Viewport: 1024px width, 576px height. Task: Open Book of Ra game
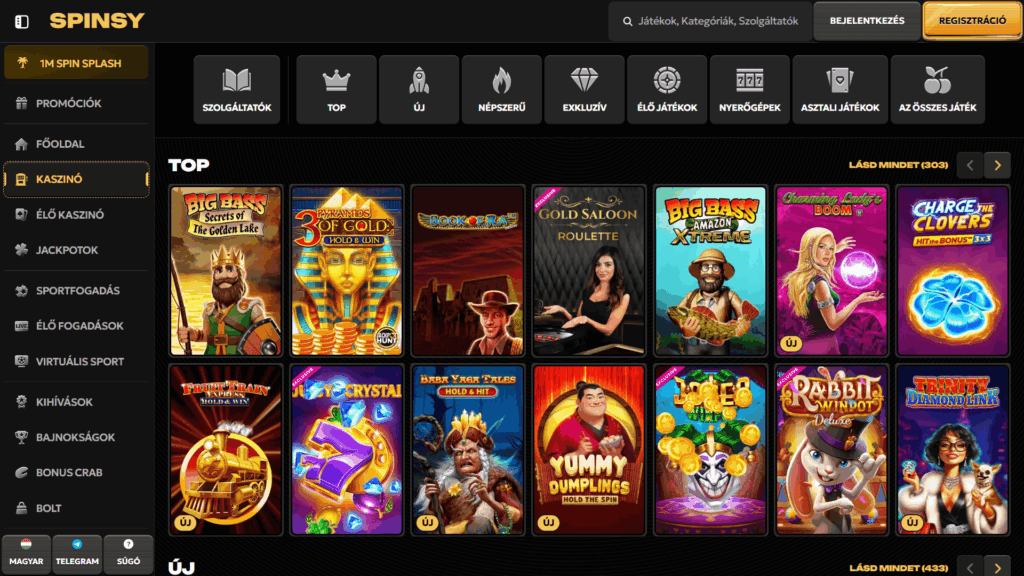(x=468, y=271)
